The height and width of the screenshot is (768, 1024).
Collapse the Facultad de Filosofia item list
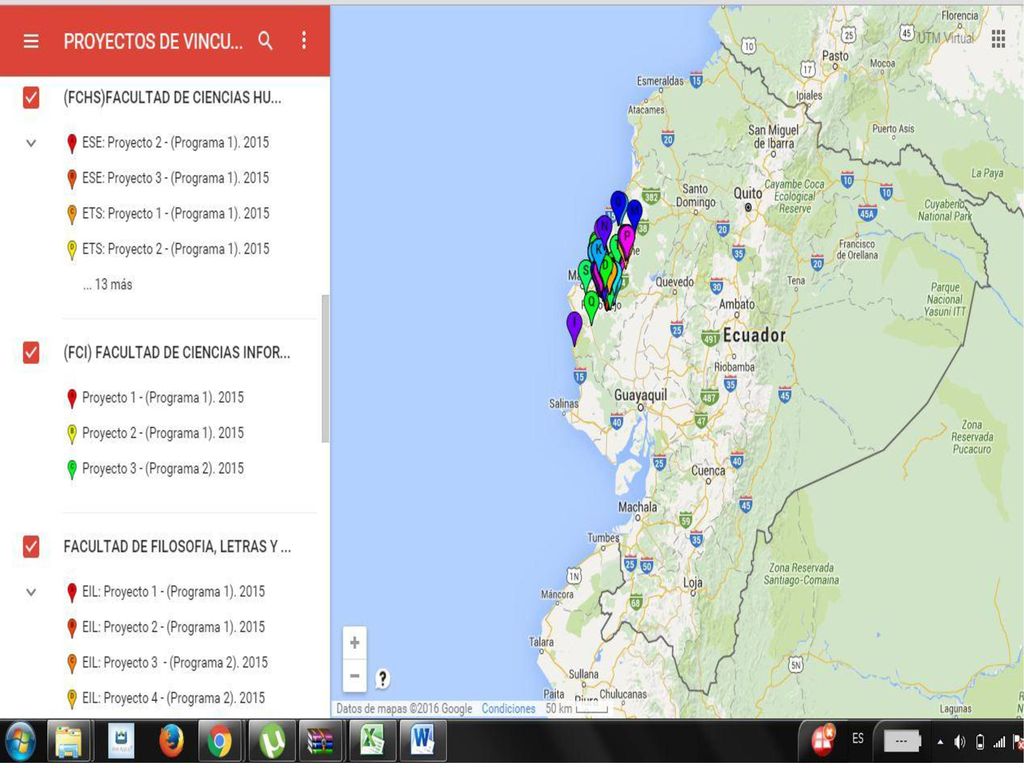point(31,592)
